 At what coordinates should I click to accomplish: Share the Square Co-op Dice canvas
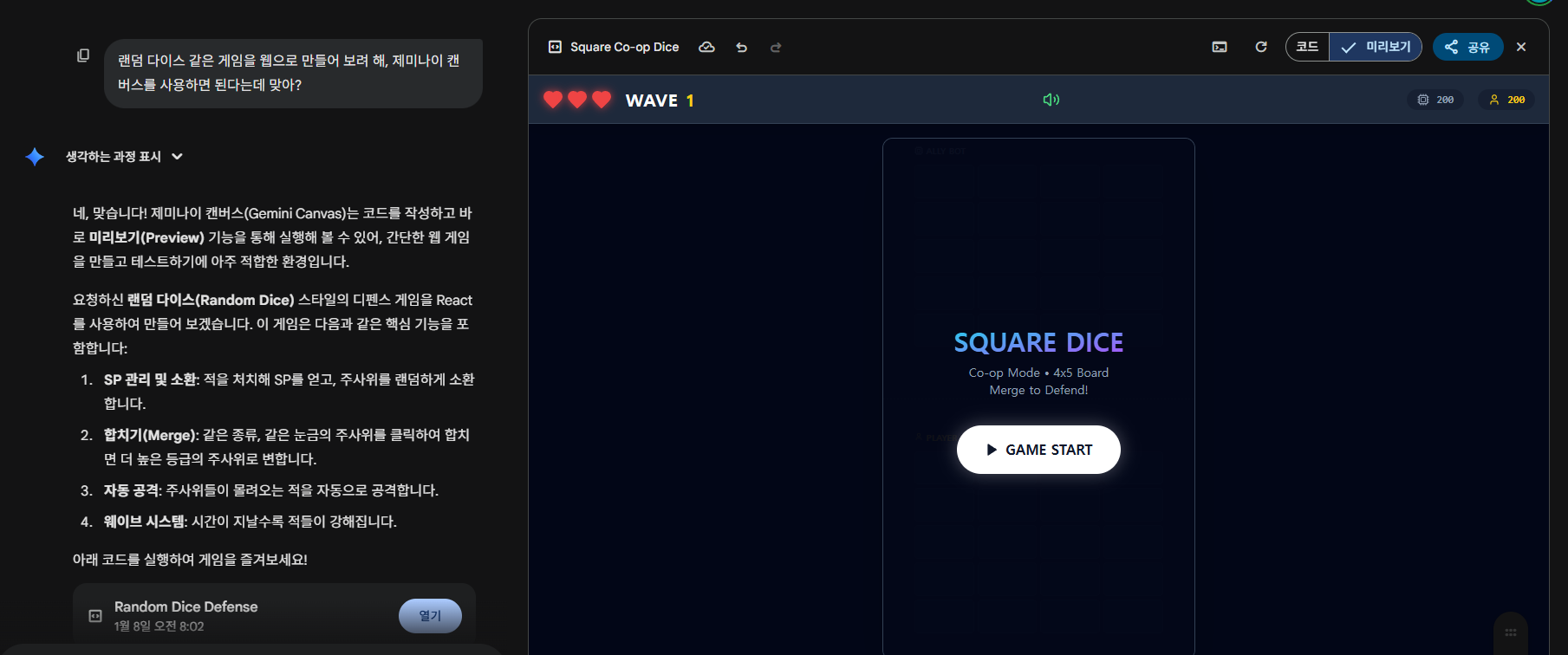coord(1467,47)
